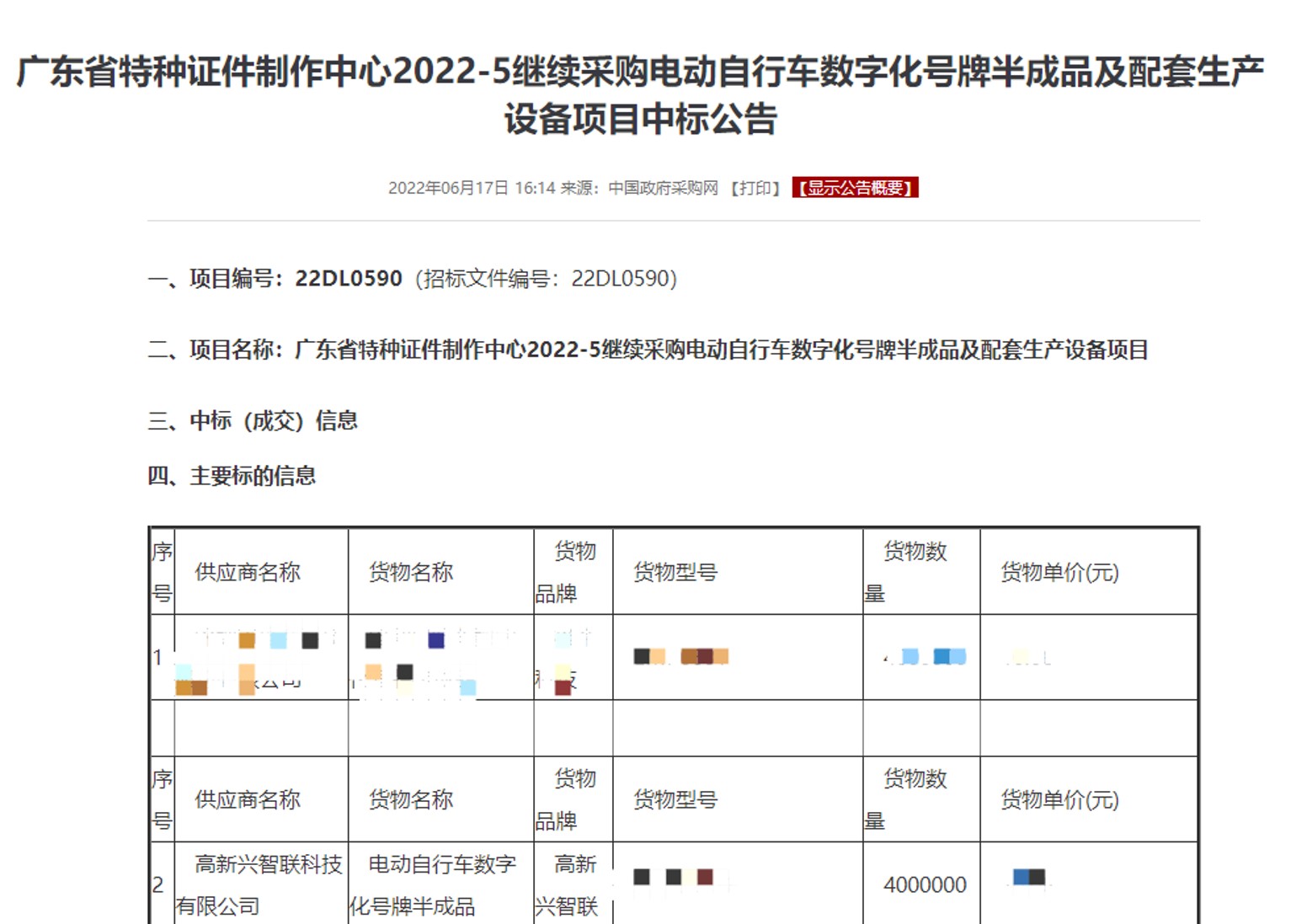Click 货物单价(元) header in the first table row

(x=1059, y=573)
